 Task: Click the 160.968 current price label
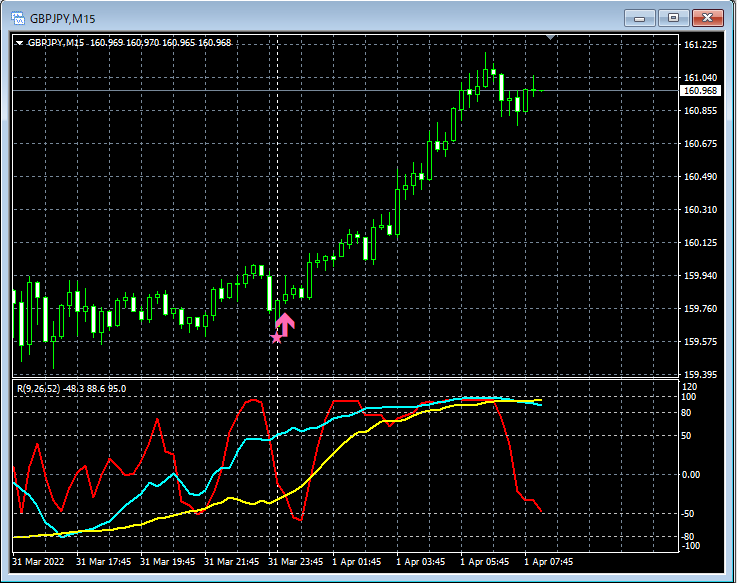[x=700, y=90]
